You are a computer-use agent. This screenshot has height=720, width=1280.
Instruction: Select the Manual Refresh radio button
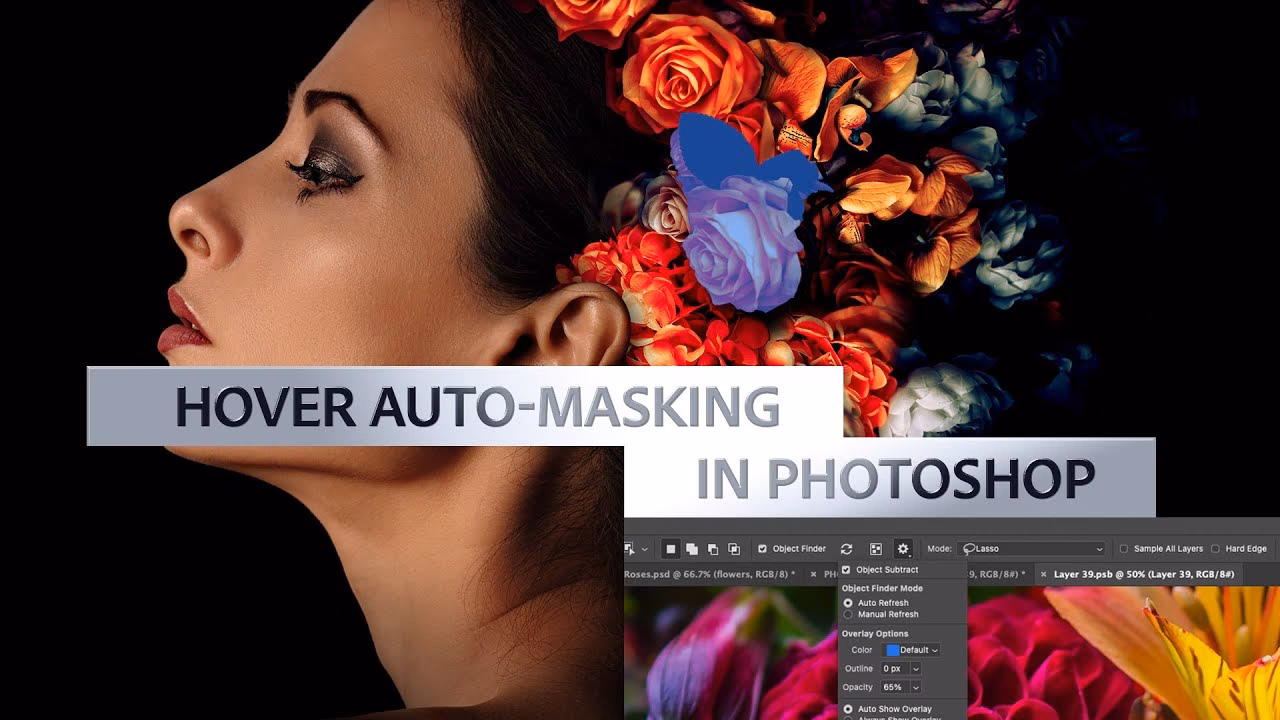(850, 614)
